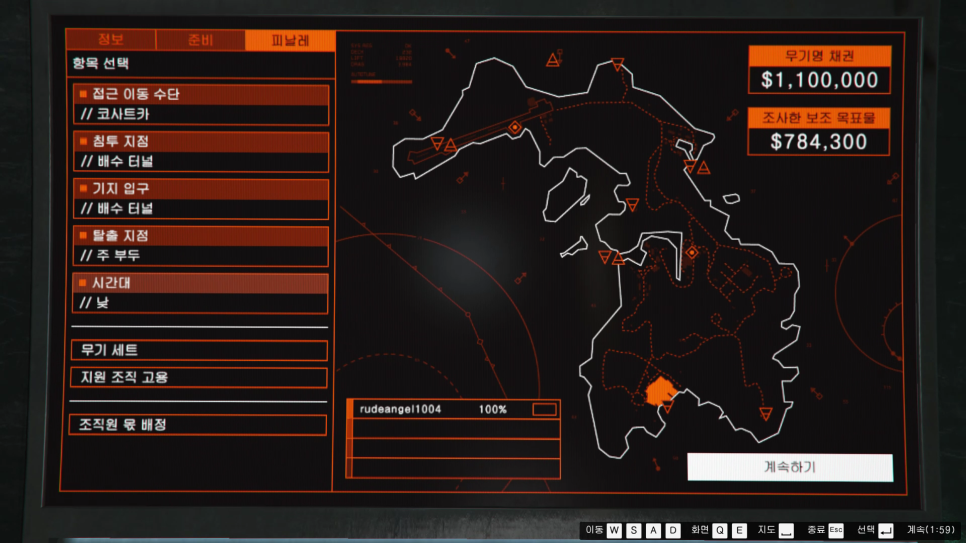Click the diamond marker on the airstrip
The height and width of the screenshot is (543, 966).
coord(515,128)
